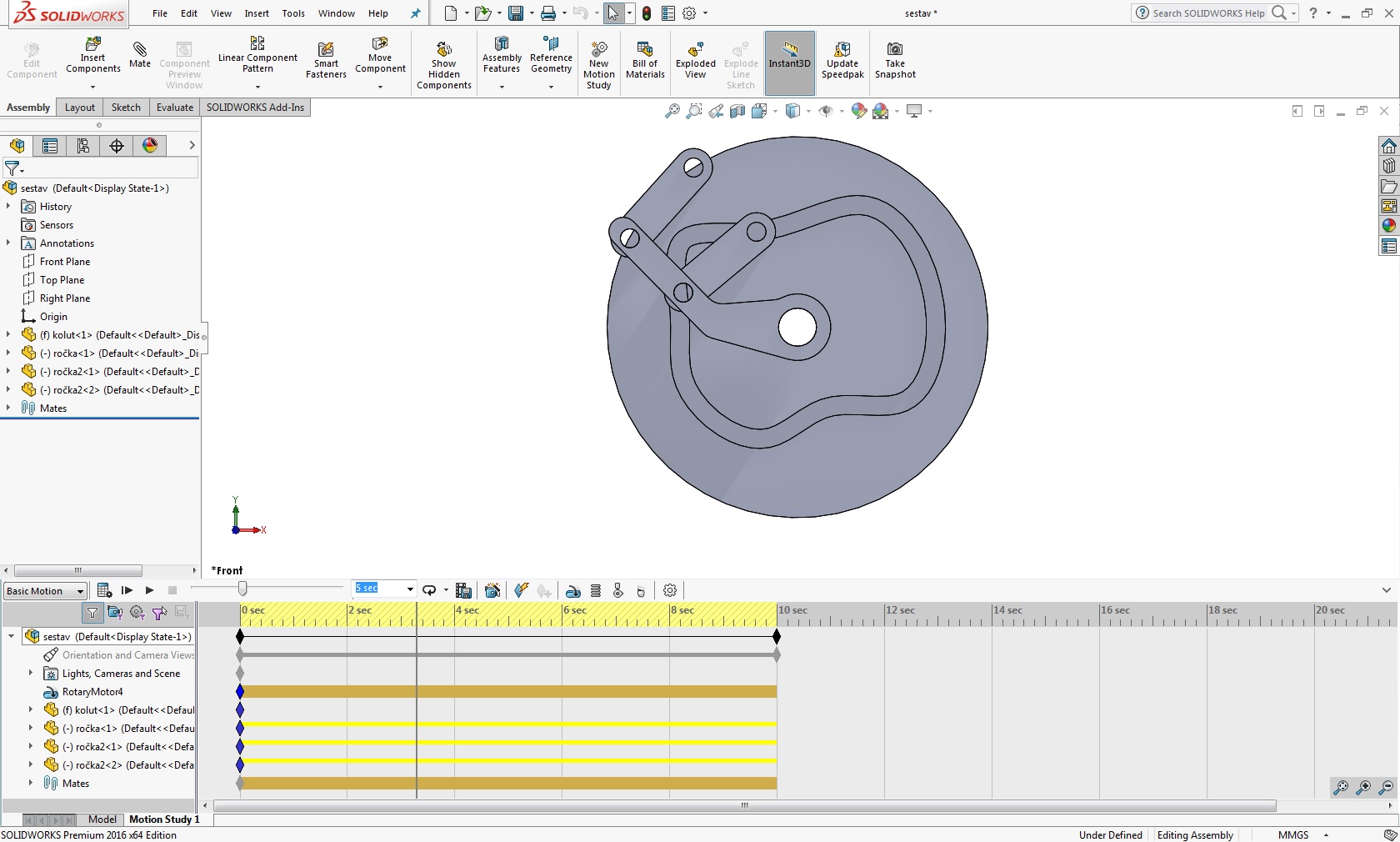The width and height of the screenshot is (1400, 842).
Task: Click the Save Animation icon
Action: (463, 590)
